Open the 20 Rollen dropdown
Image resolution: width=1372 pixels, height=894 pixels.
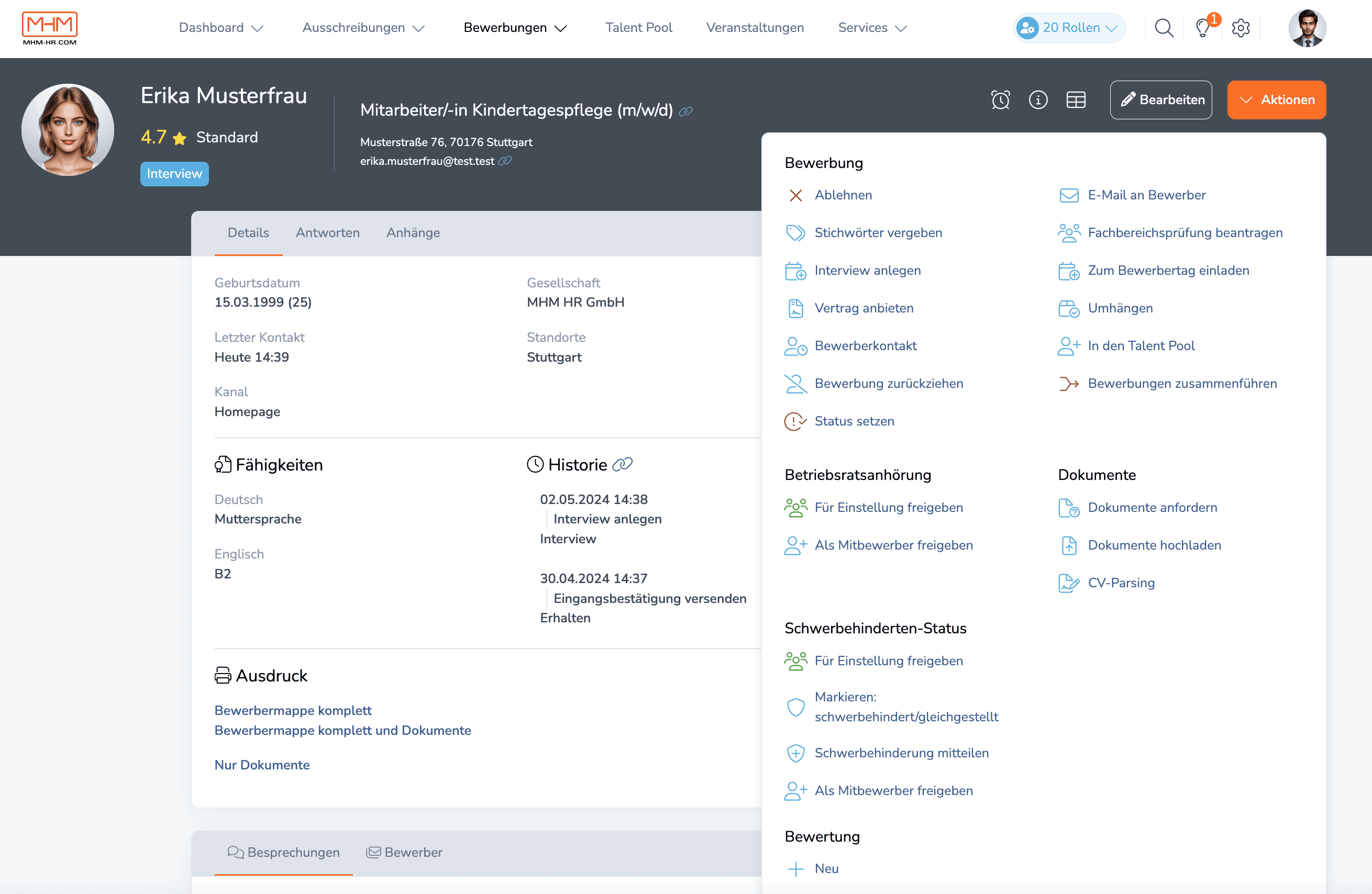click(1069, 27)
